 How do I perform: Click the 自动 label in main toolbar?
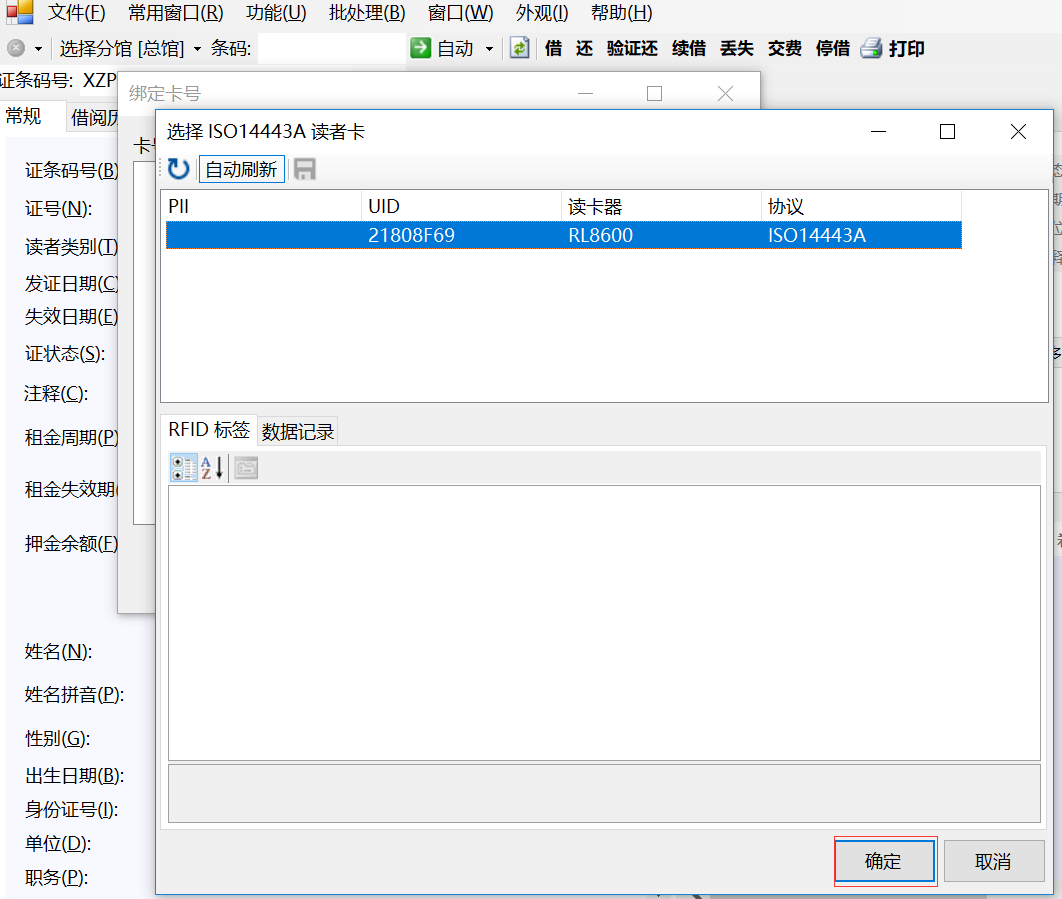tap(455, 48)
